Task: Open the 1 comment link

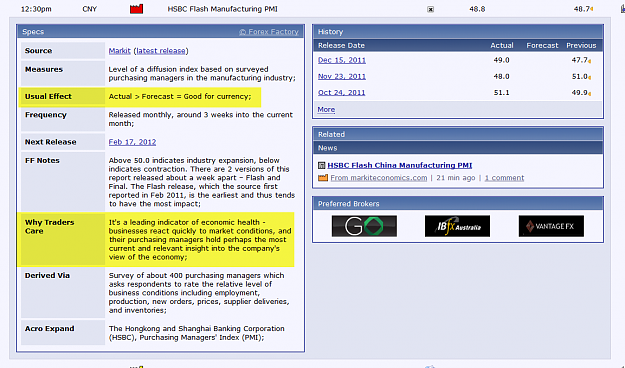Action: tap(504, 178)
